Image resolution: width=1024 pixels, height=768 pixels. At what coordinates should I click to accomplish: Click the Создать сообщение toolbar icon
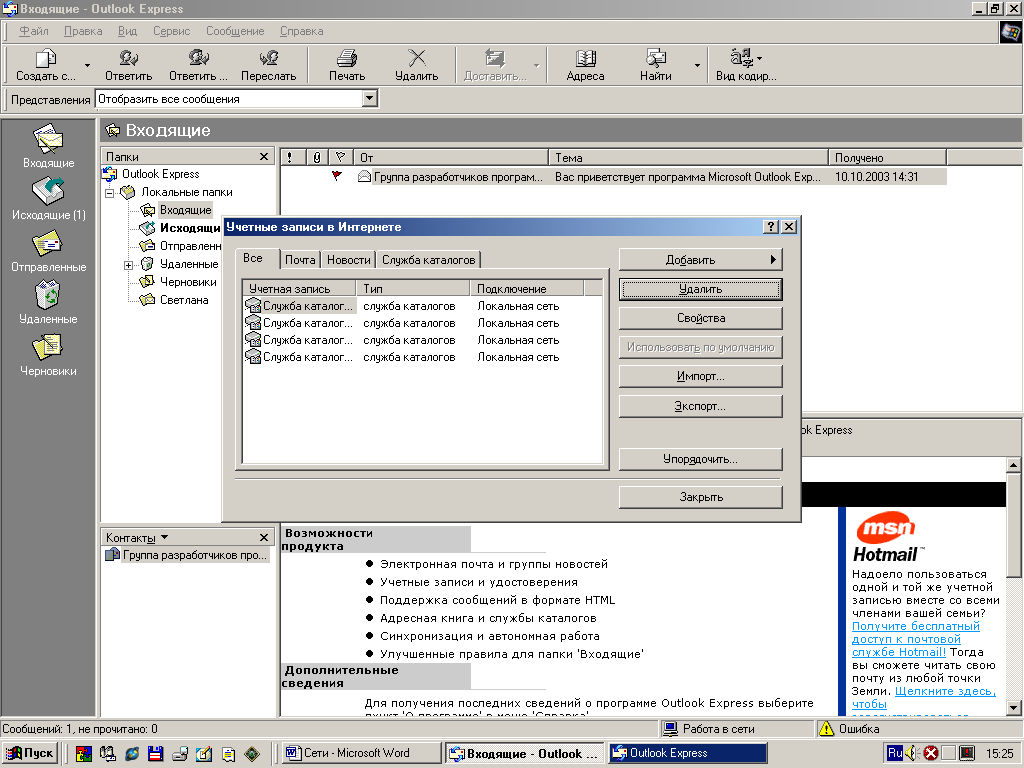[45, 59]
